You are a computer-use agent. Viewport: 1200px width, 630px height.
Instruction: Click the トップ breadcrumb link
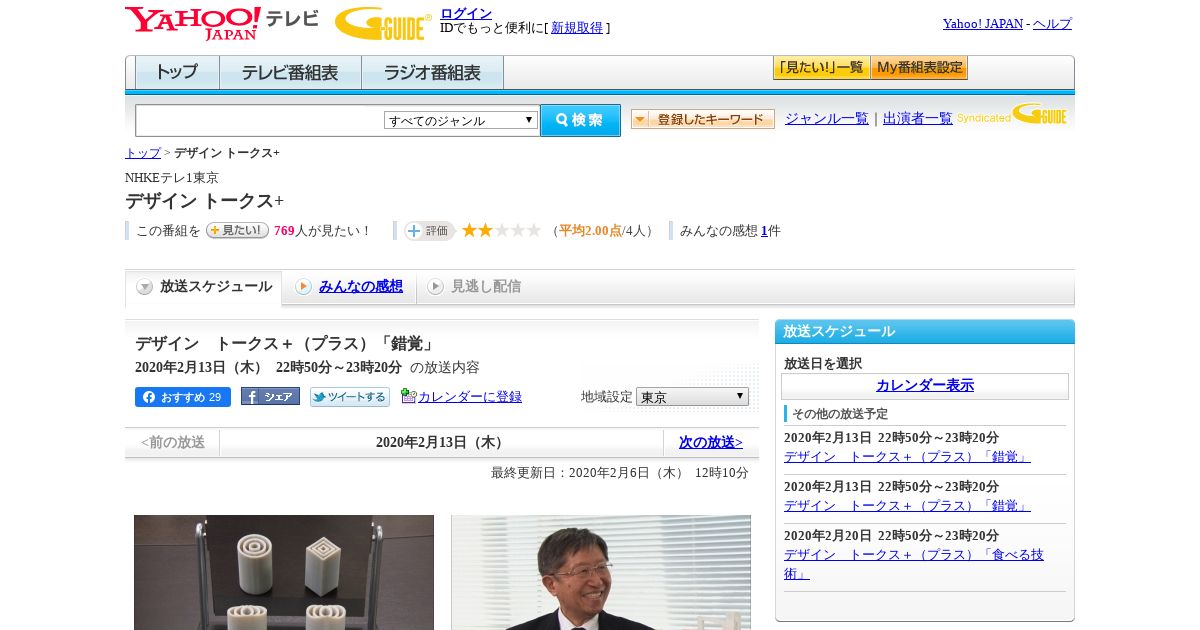(143, 153)
